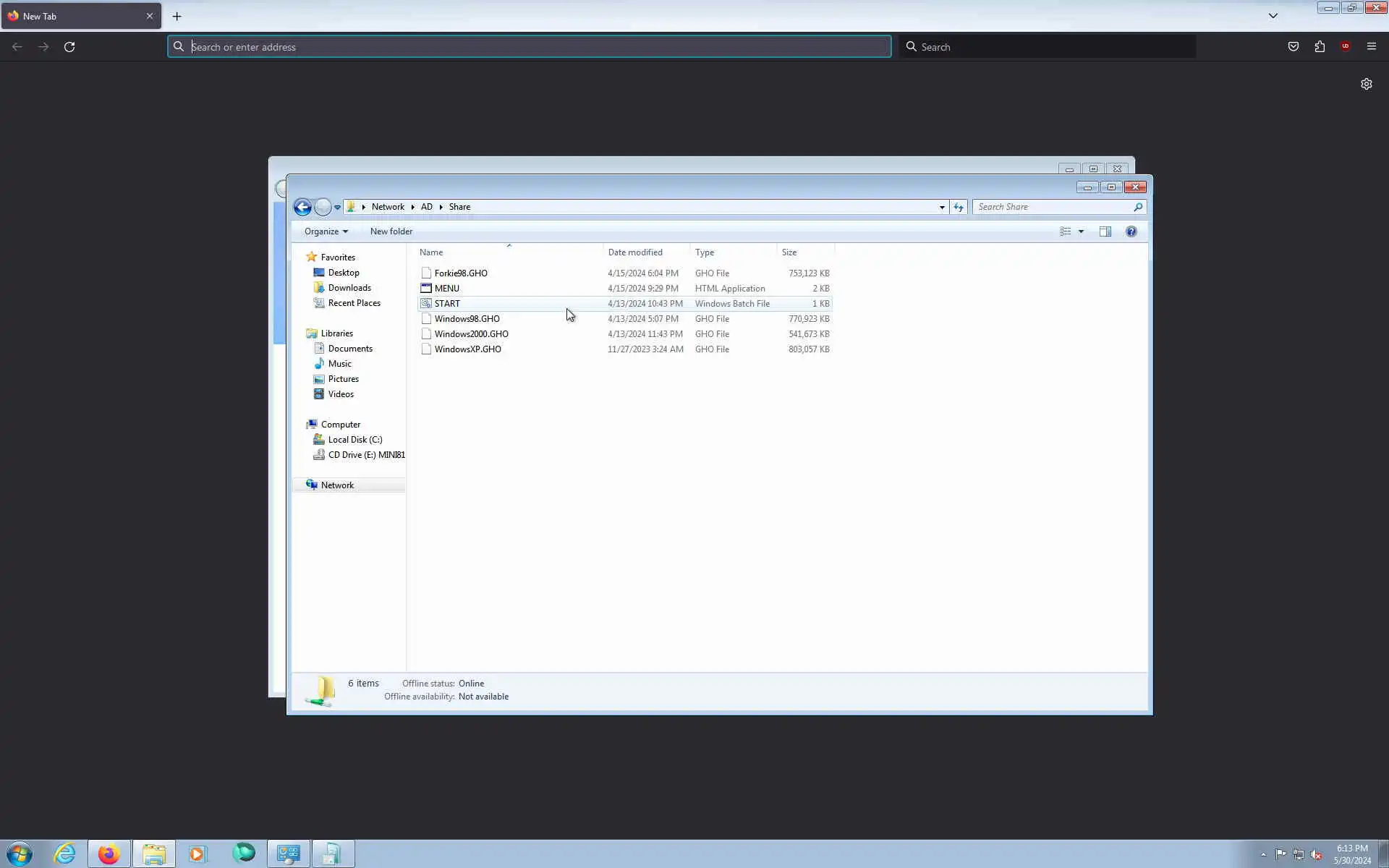Click the new tab customize gear
1389x868 pixels.
[x=1366, y=84]
